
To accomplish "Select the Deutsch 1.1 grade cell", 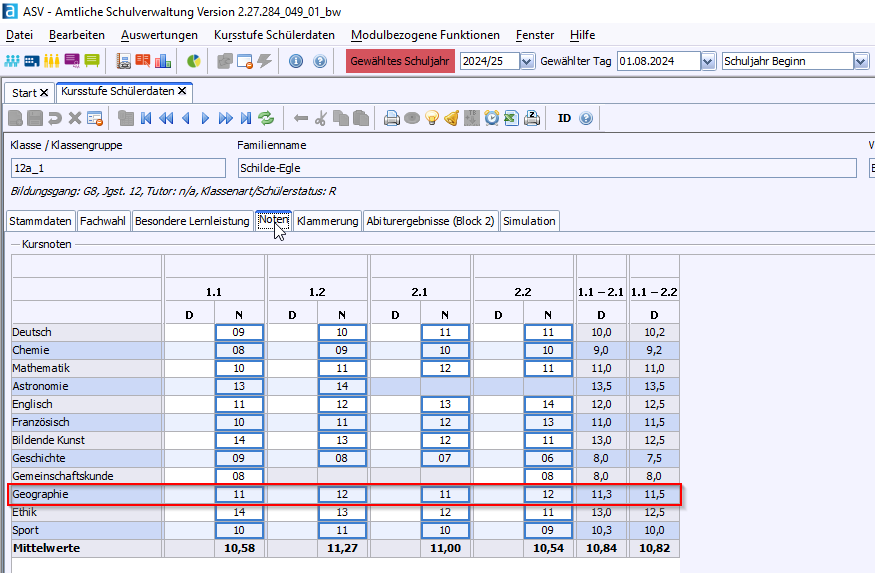I will click(x=239, y=332).
